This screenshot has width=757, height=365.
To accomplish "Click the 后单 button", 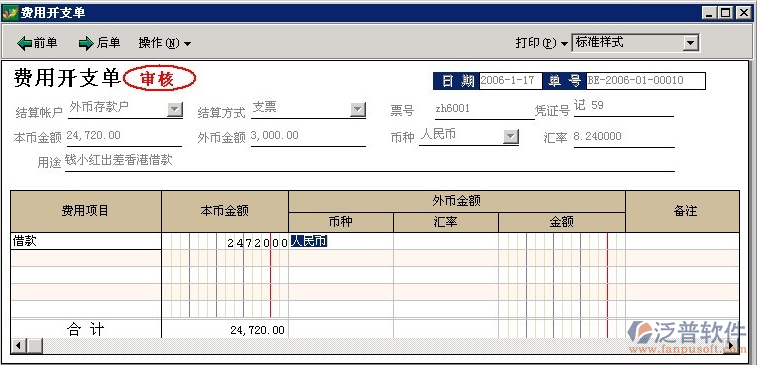I will (99, 43).
